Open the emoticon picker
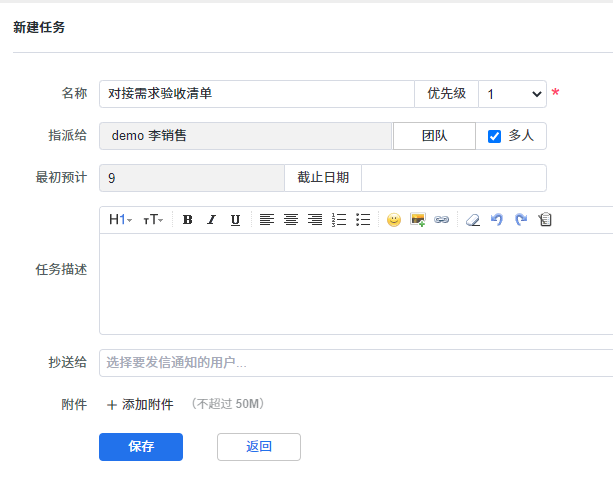613x481 pixels. pyautogui.click(x=394, y=220)
